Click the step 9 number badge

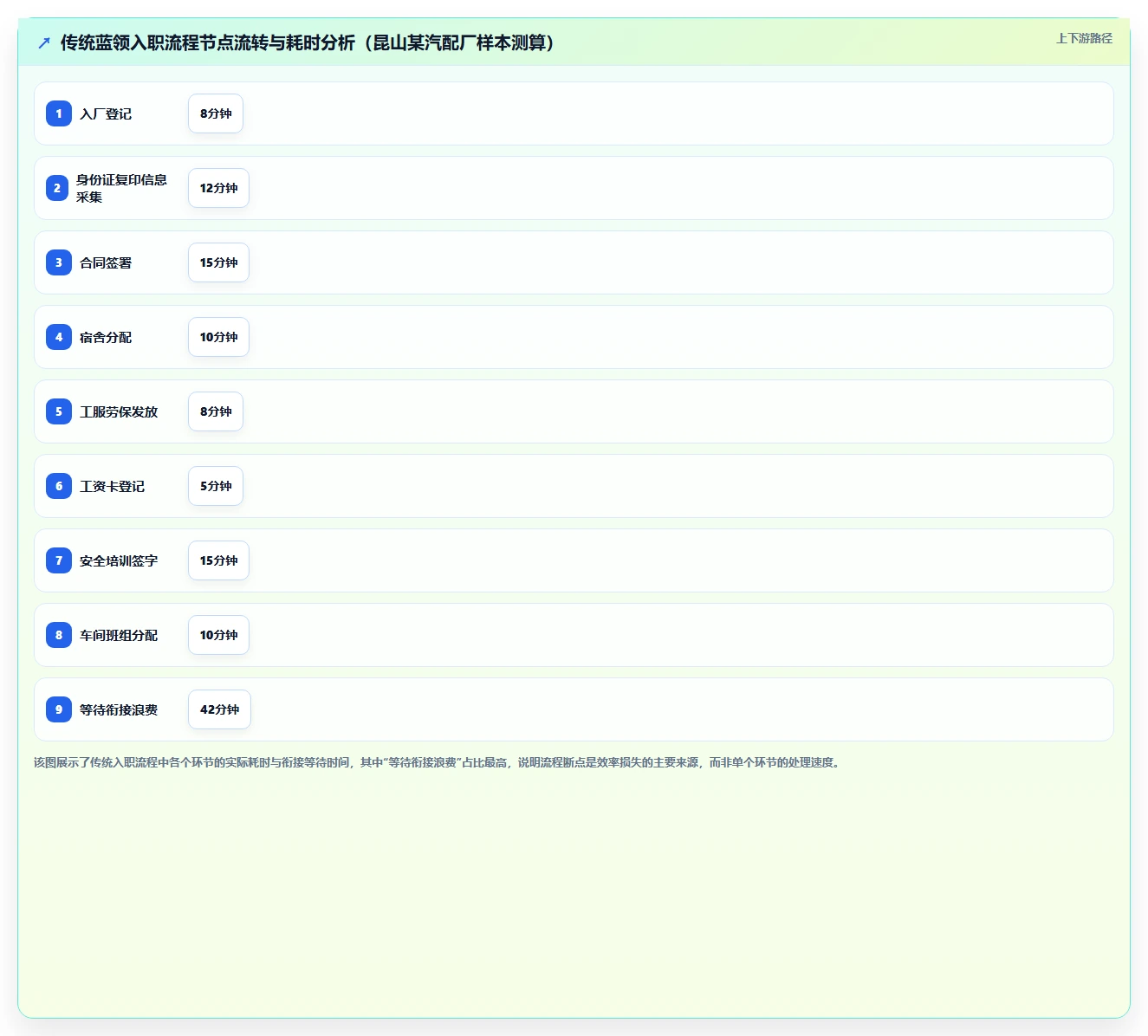(x=59, y=709)
